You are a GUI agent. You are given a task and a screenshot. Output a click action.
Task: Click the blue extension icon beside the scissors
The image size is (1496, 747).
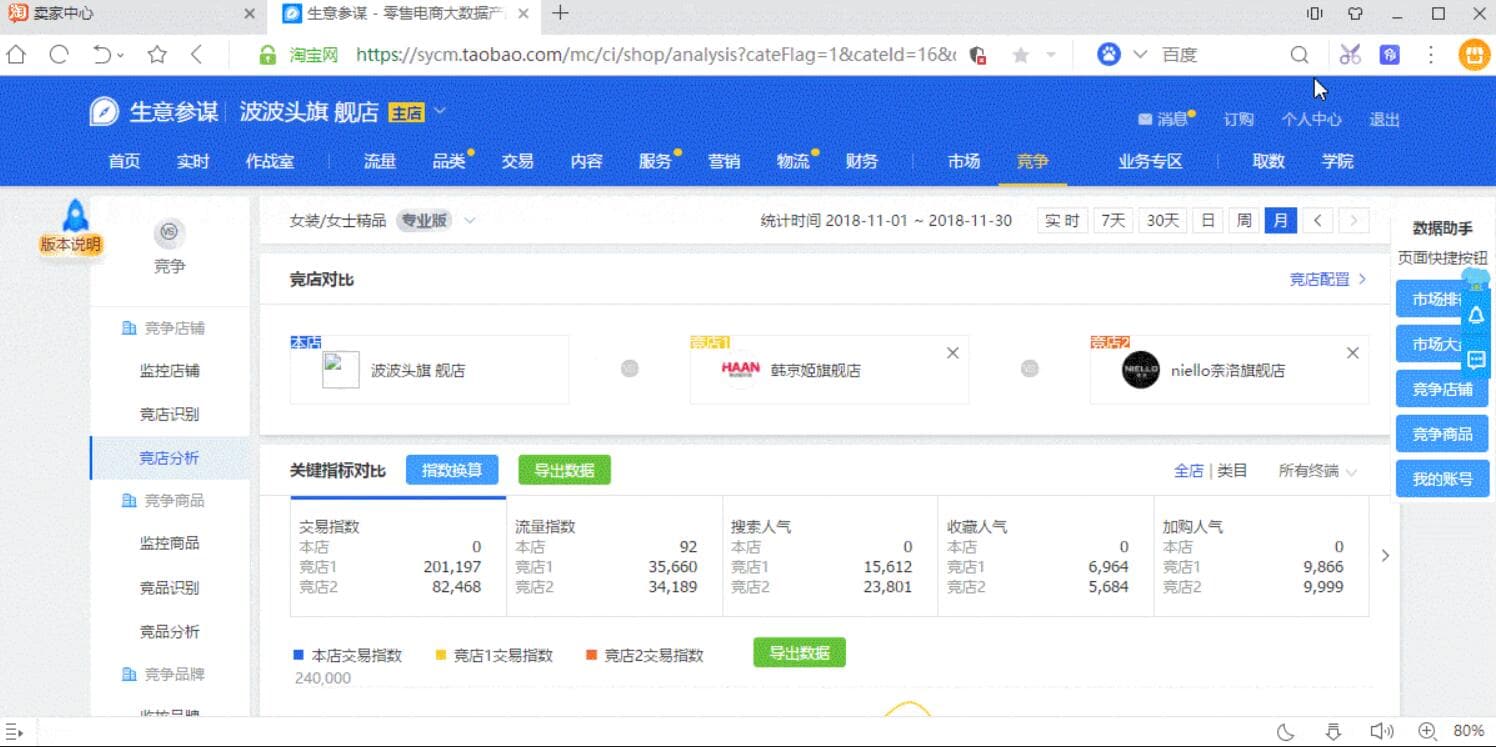[x=1389, y=55]
